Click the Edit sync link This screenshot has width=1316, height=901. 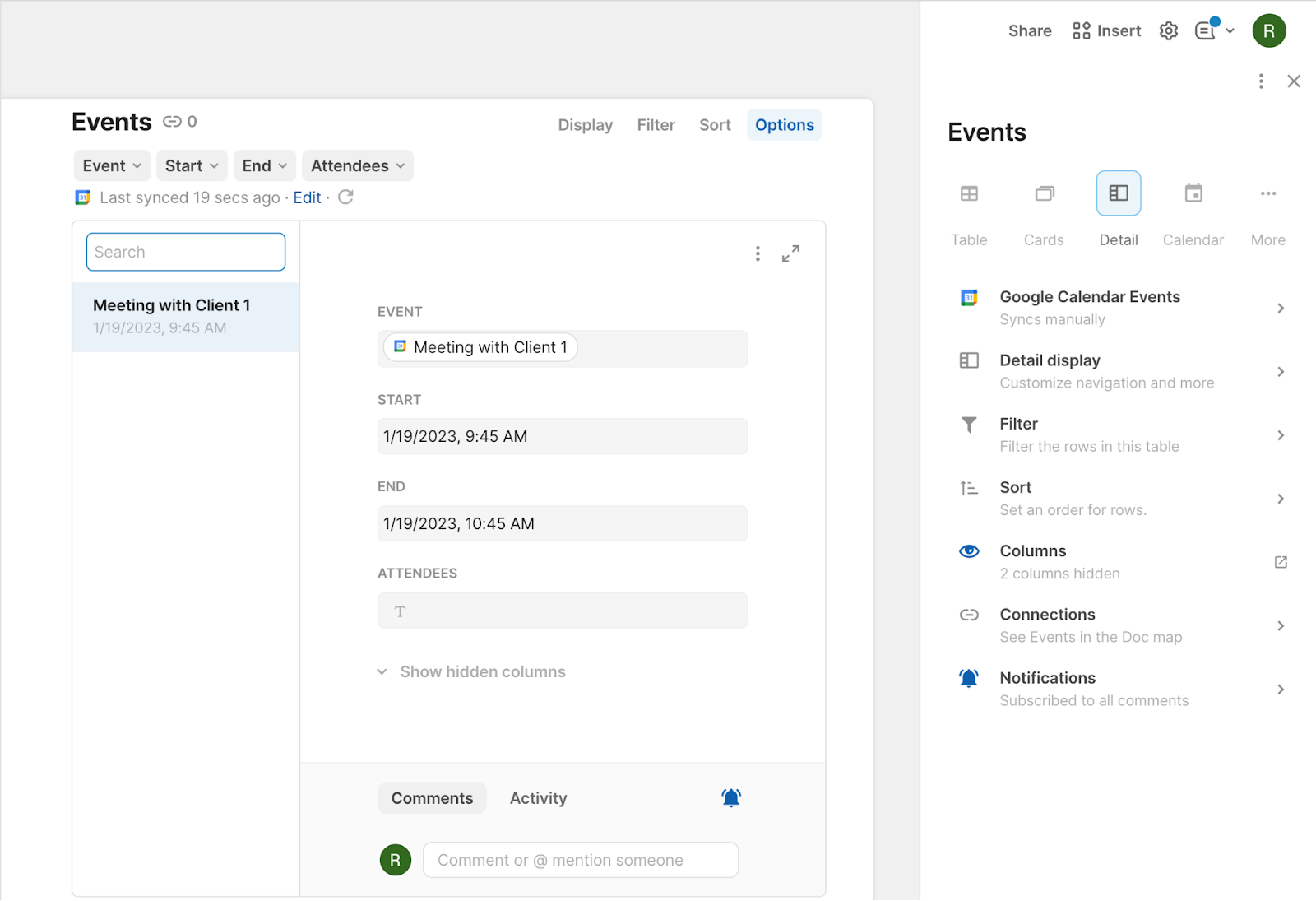307,198
